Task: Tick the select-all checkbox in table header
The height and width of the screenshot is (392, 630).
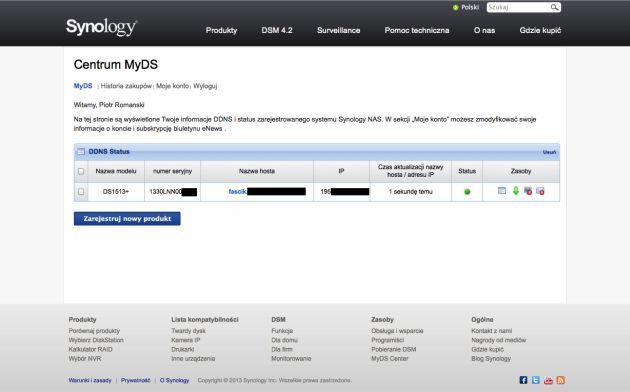Action: (81, 172)
